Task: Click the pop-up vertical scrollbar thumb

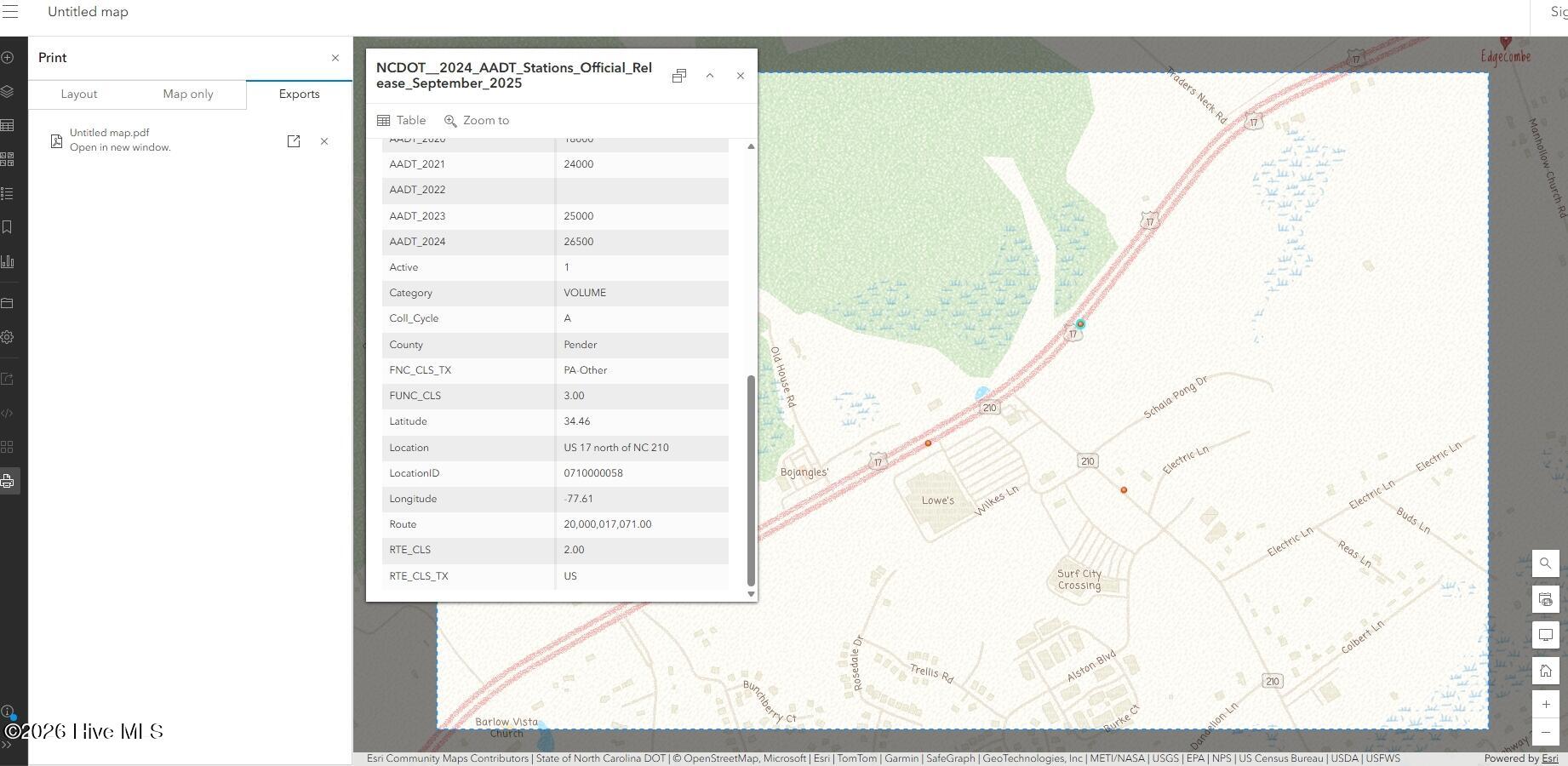Action: (x=750, y=481)
